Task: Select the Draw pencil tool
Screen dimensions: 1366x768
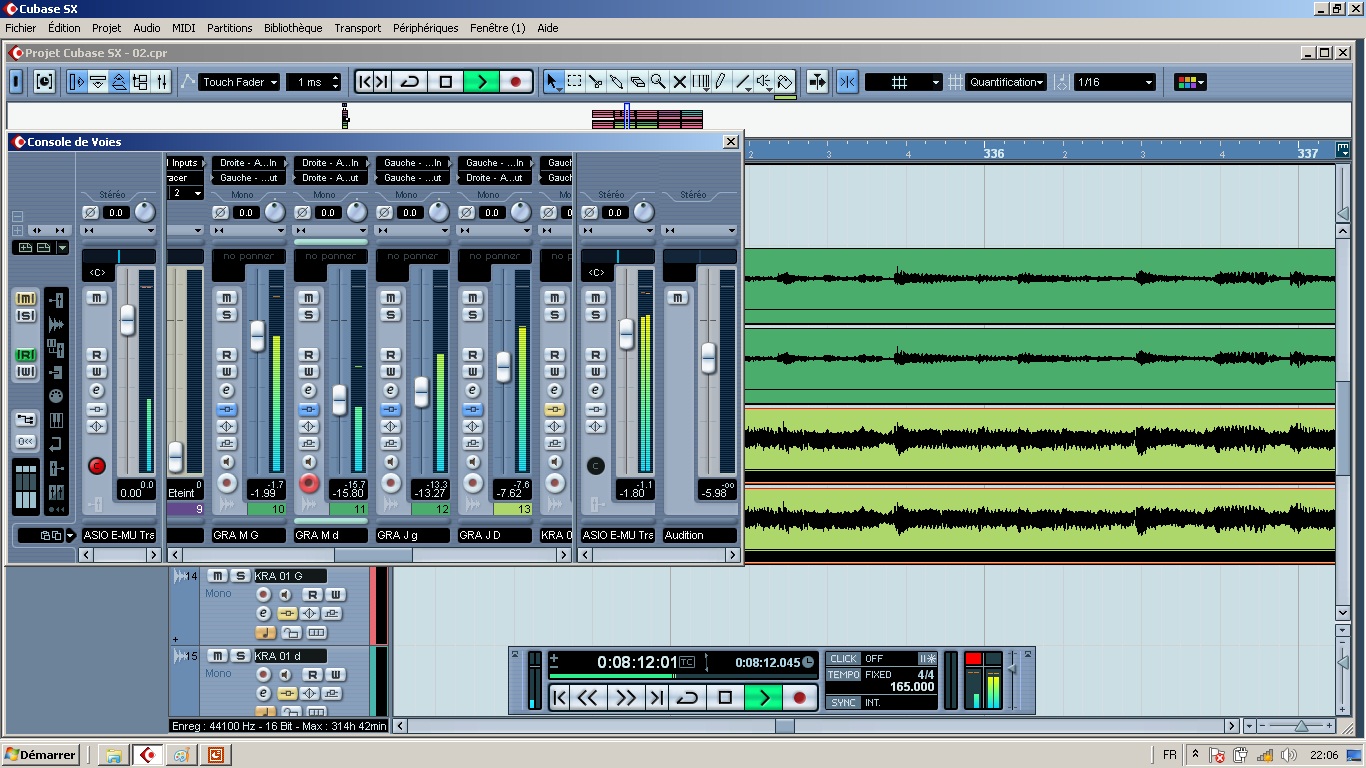Action: point(721,82)
